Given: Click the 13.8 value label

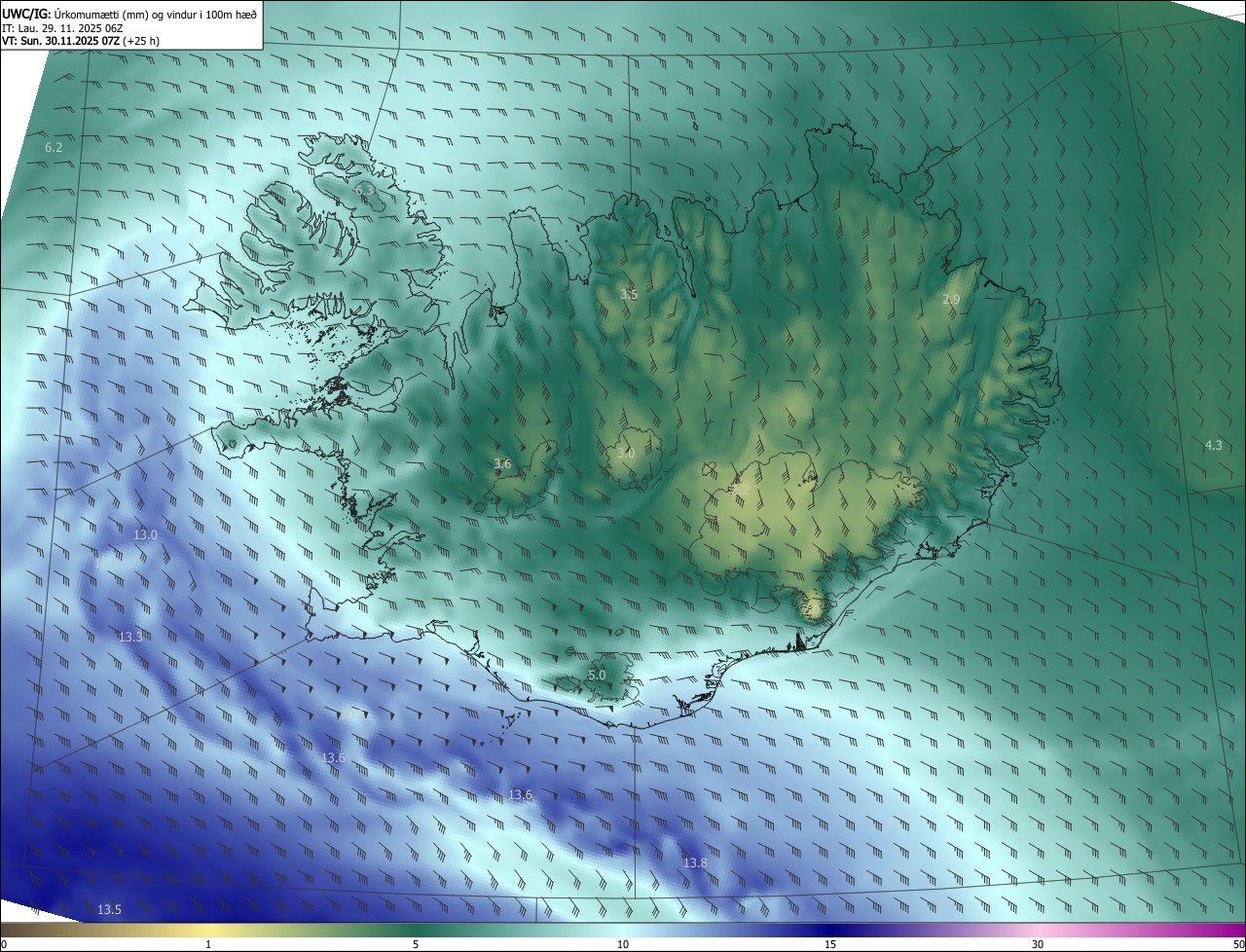Looking at the screenshot, I should (695, 862).
